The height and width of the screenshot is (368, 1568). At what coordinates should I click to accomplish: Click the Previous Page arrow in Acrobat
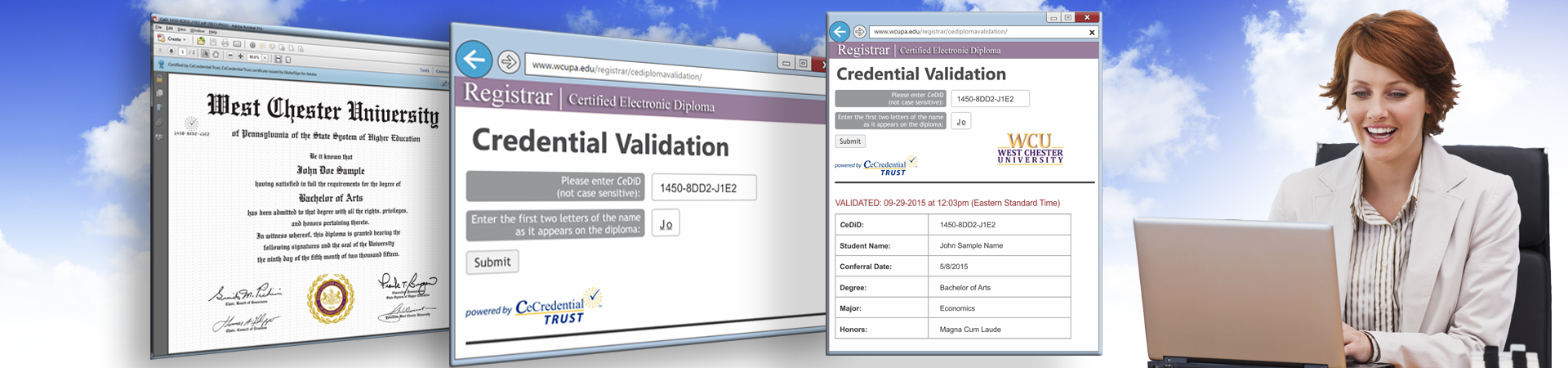click(160, 50)
